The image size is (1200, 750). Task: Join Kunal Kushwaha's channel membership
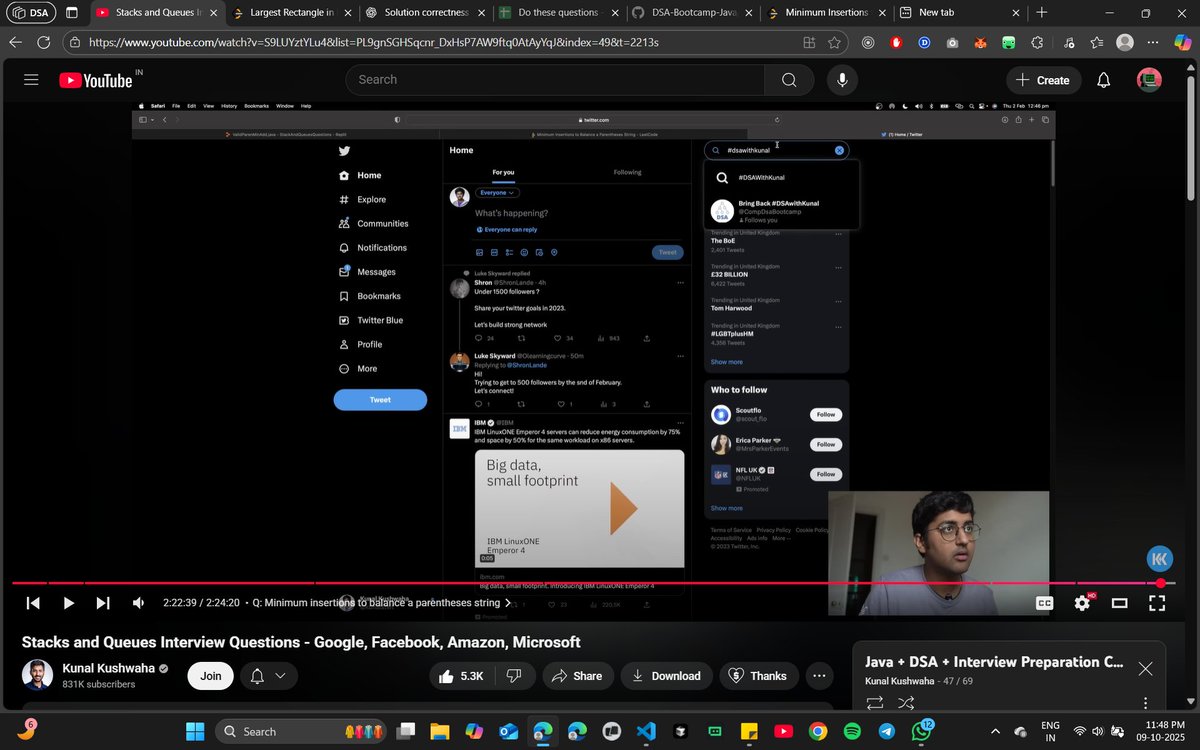click(210, 676)
